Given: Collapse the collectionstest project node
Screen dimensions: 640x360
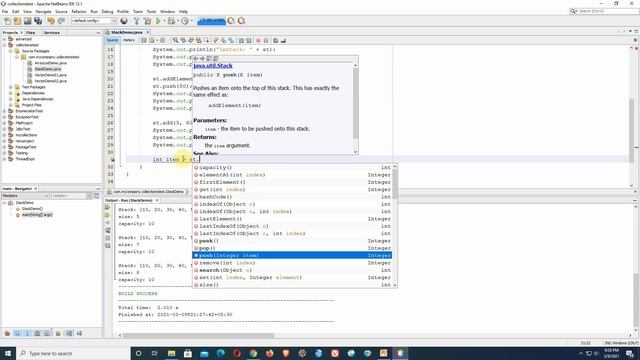Looking at the screenshot, I should tap(4, 45).
